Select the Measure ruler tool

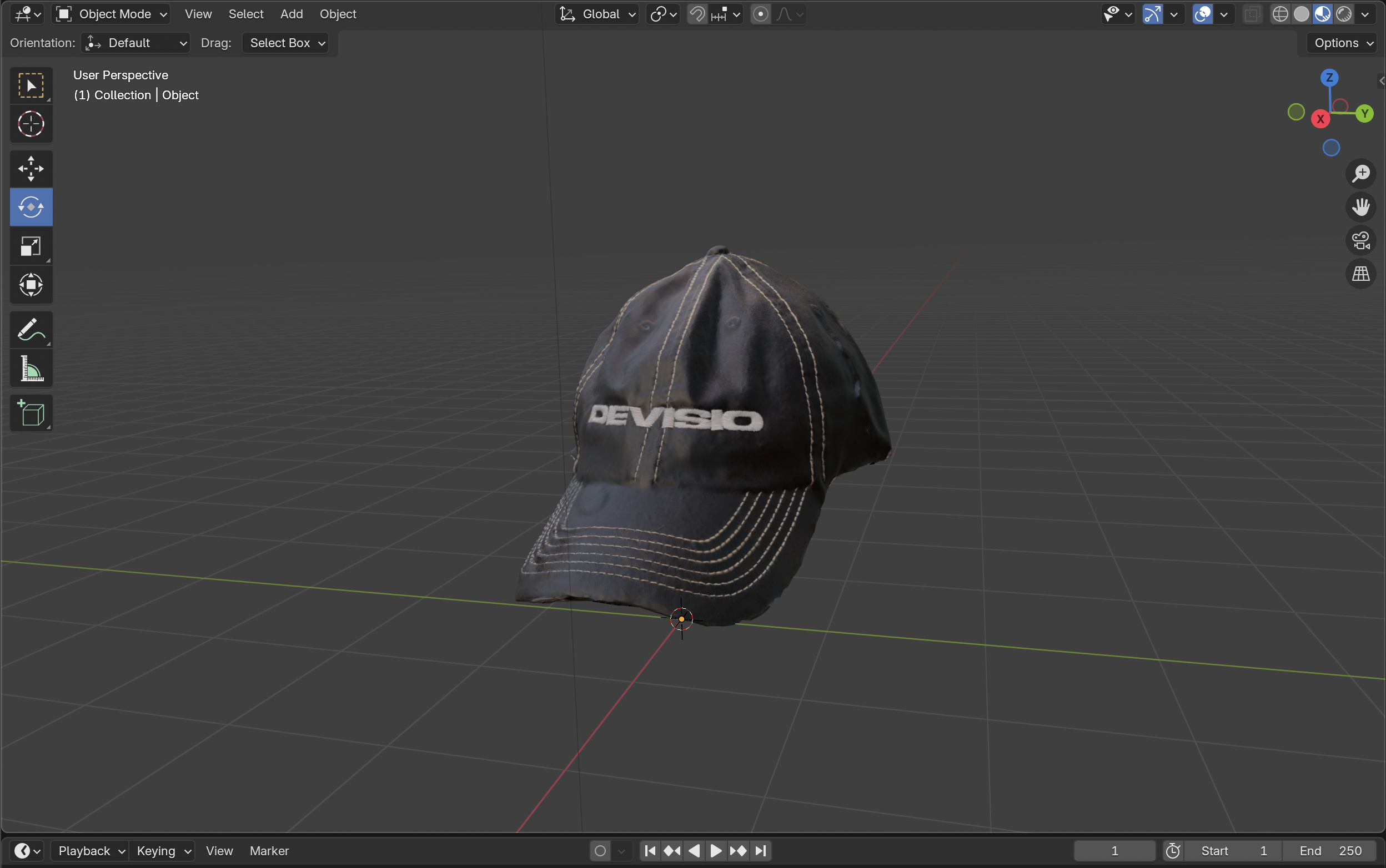(x=31, y=369)
